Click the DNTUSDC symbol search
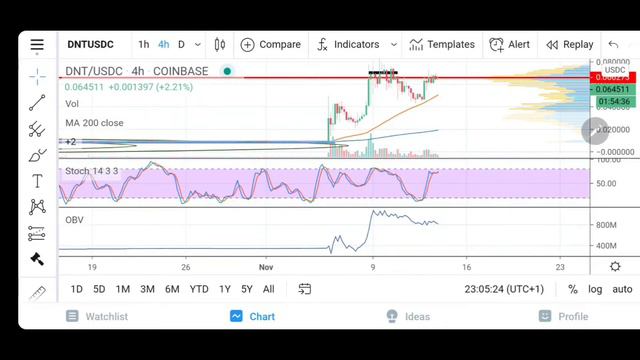The image size is (640, 360). pyautogui.click(x=91, y=44)
